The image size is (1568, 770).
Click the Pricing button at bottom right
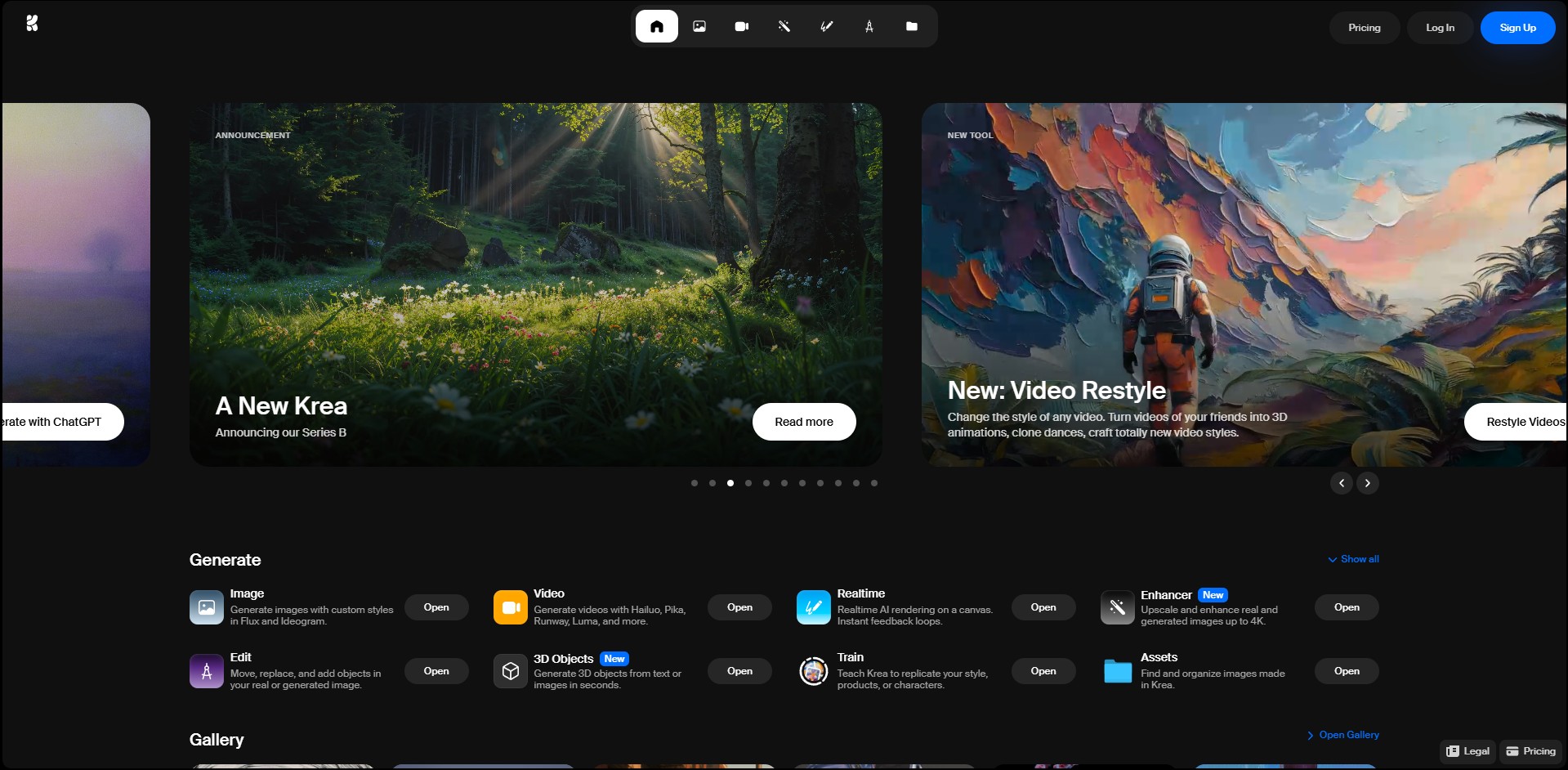click(1531, 751)
